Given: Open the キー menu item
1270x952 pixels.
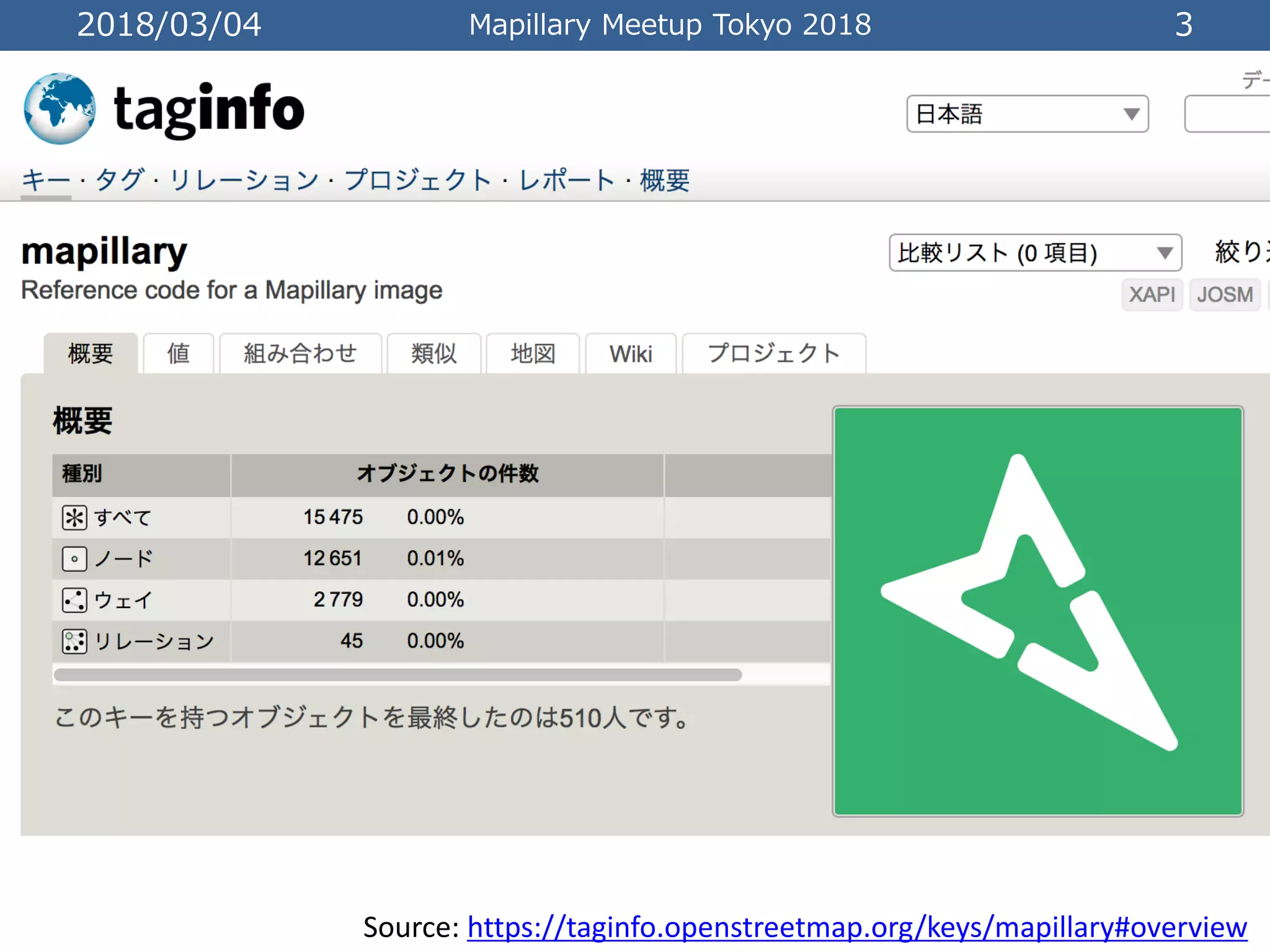Looking at the screenshot, I should (x=46, y=180).
